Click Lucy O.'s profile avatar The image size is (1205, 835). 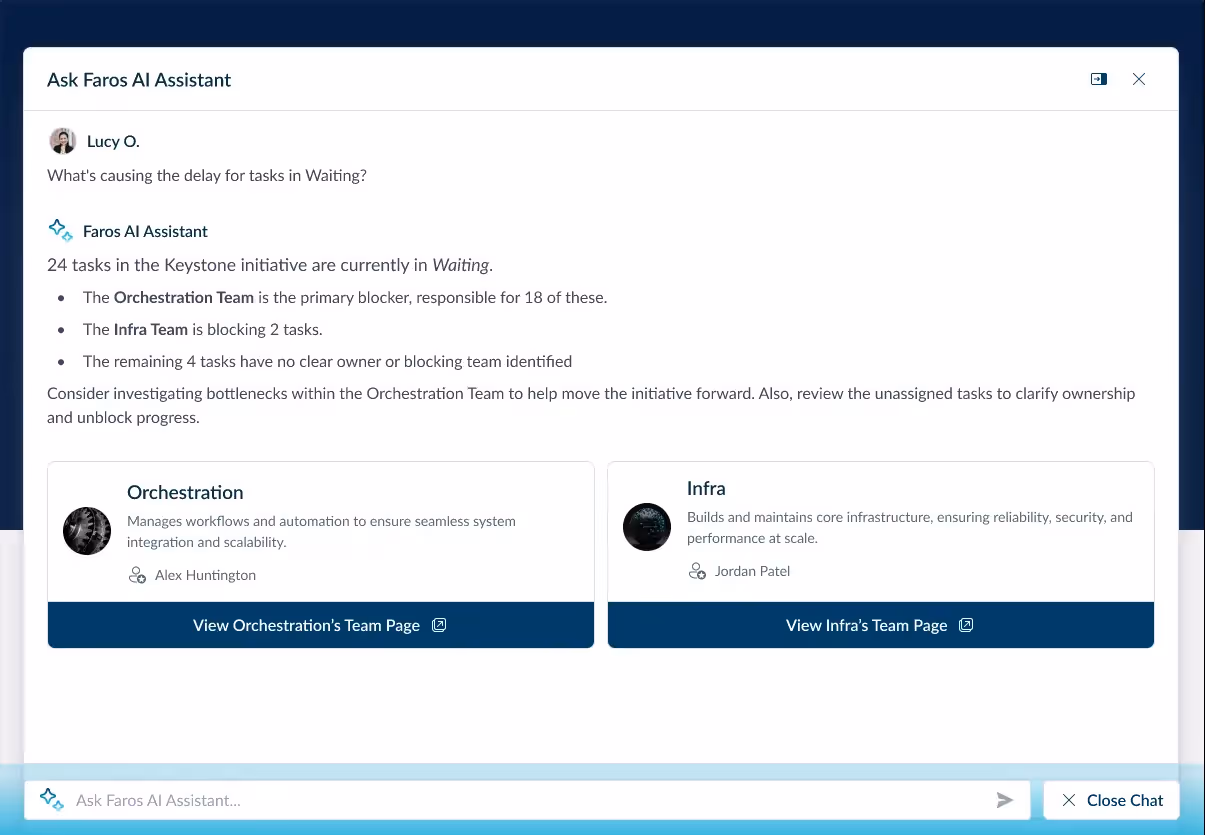pos(62,140)
